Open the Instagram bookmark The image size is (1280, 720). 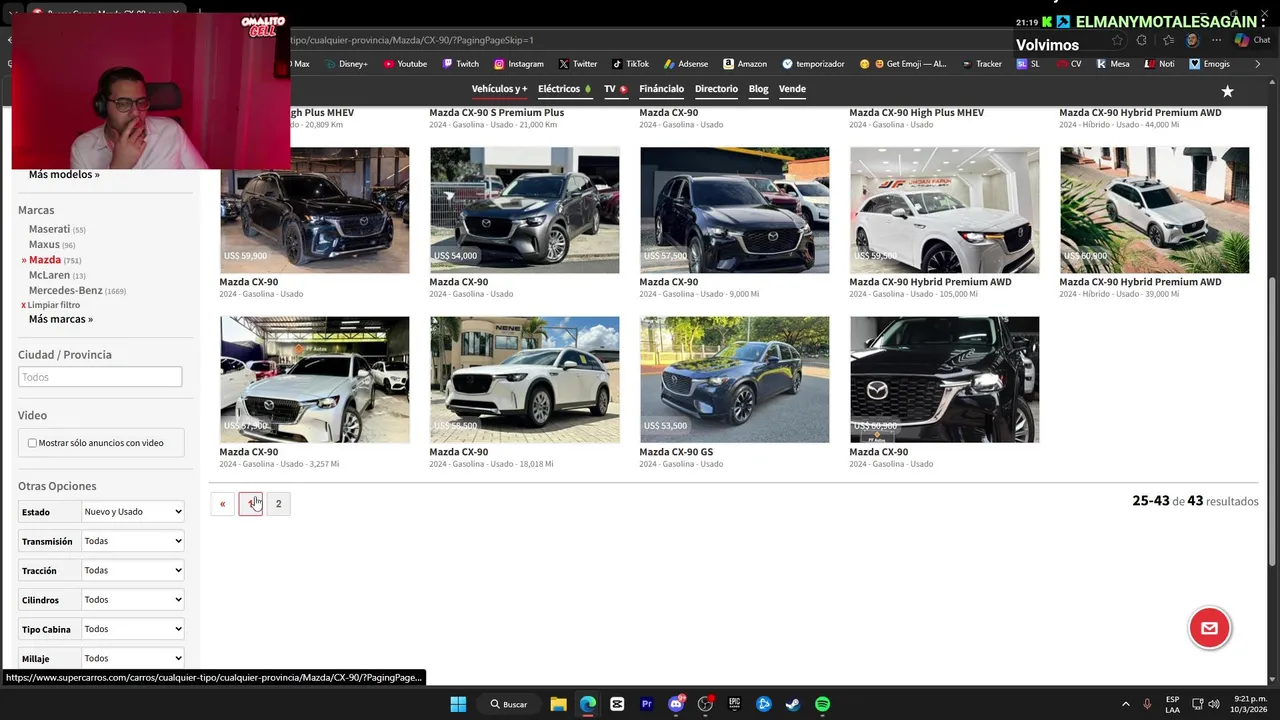point(518,64)
